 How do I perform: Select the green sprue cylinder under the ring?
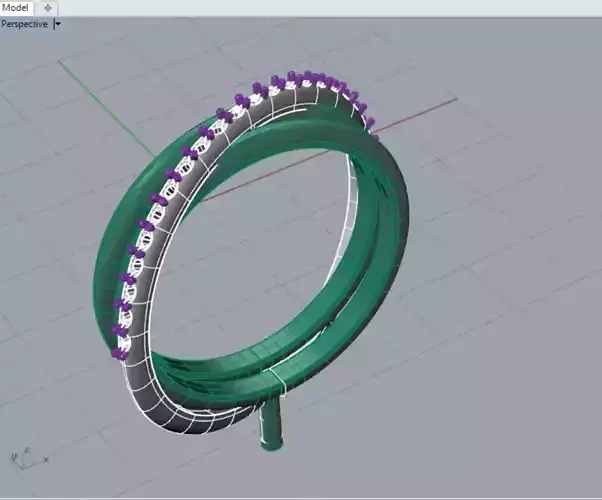[272, 425]
